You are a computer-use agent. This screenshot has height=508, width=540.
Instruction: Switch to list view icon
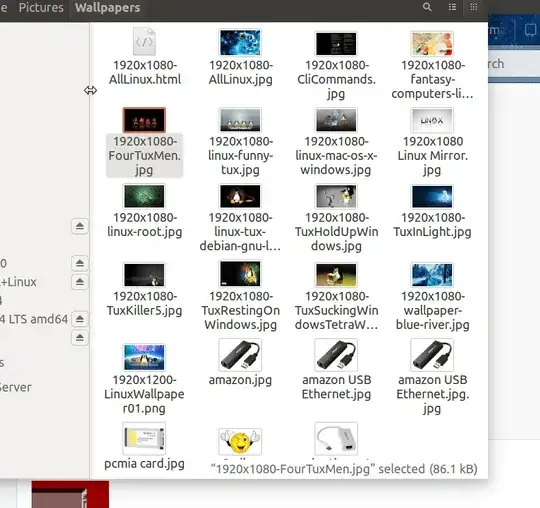point(452,7)
